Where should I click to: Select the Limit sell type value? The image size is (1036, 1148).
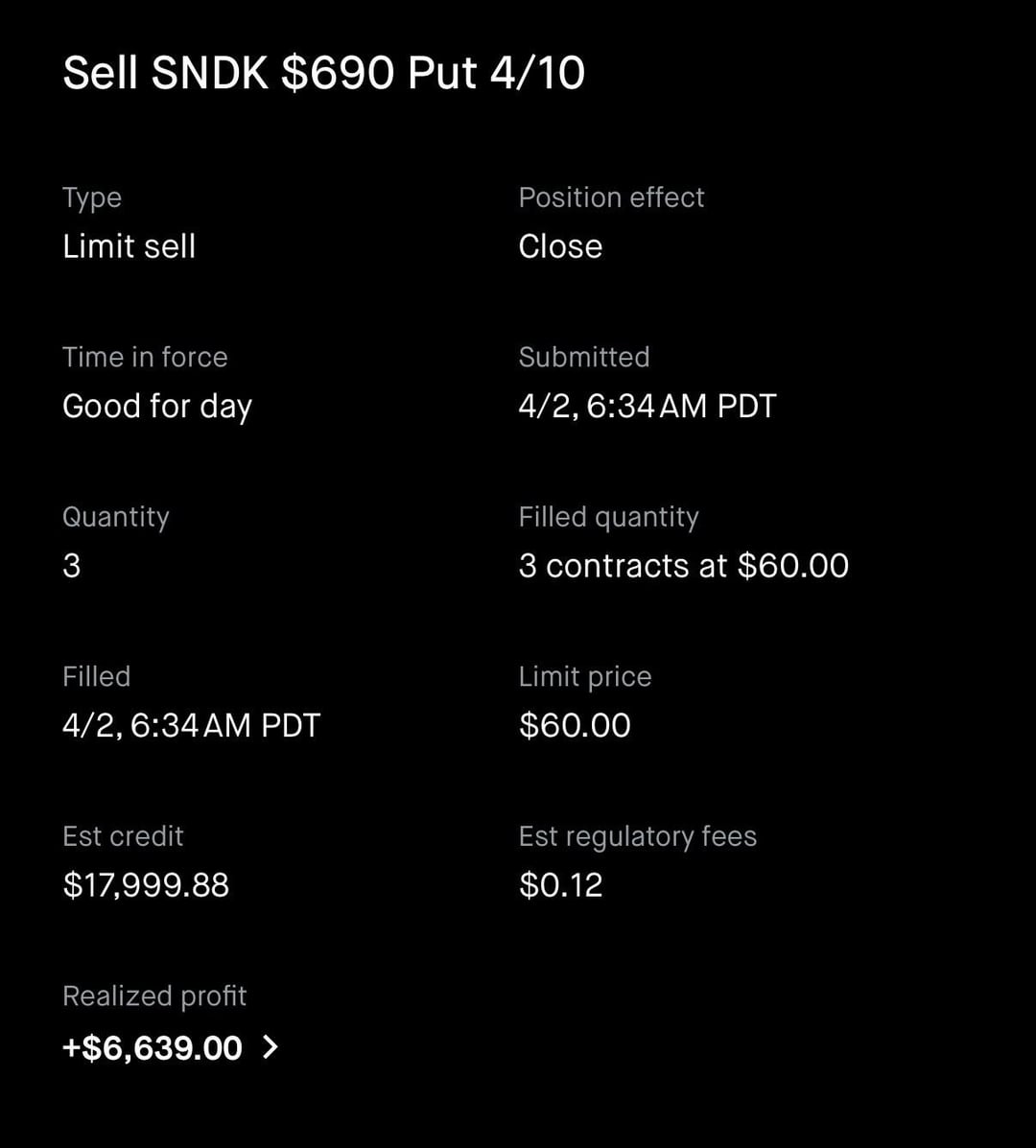[x=129, y=246]
